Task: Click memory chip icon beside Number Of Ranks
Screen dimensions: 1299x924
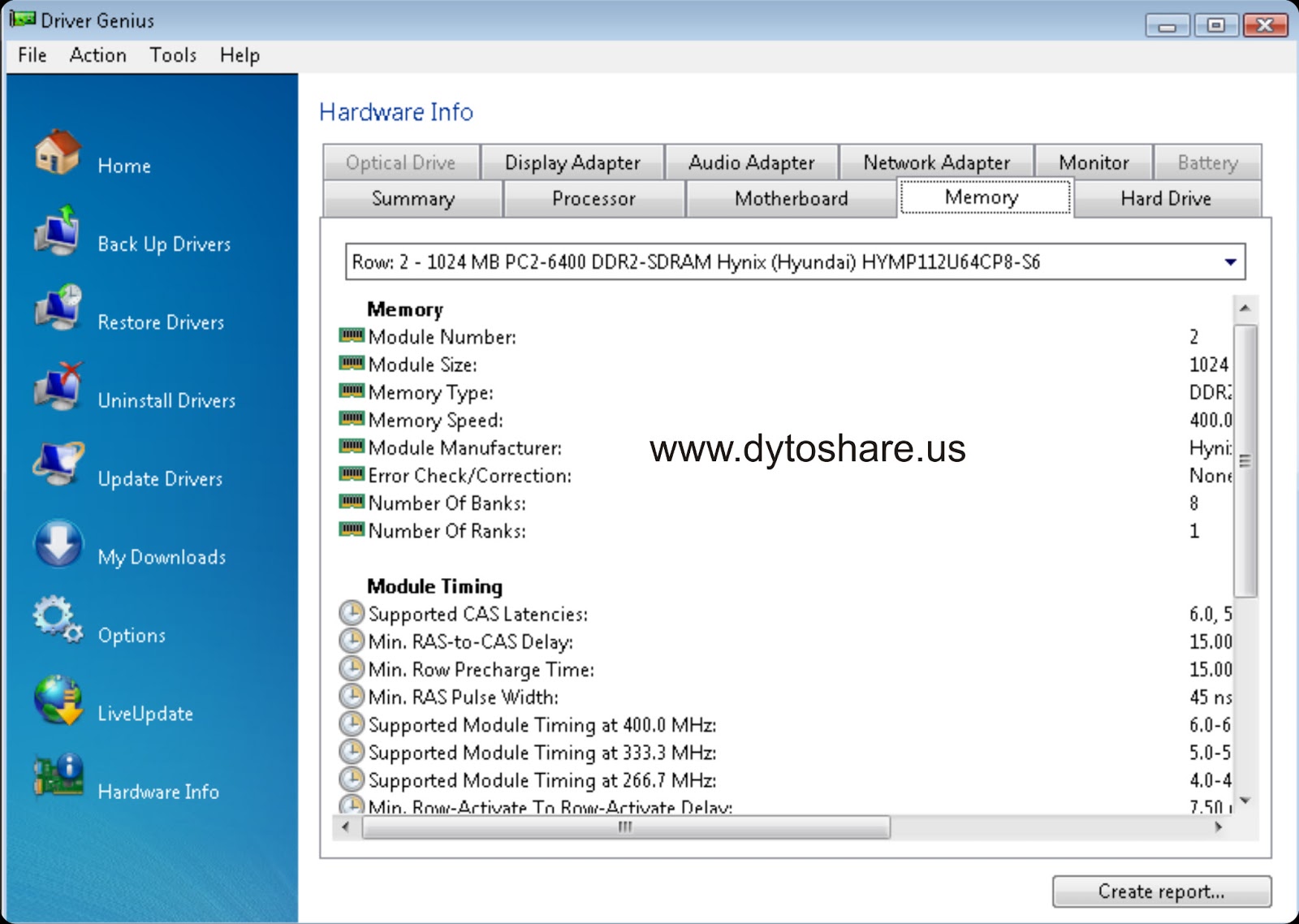Action: tap(352, 529)
